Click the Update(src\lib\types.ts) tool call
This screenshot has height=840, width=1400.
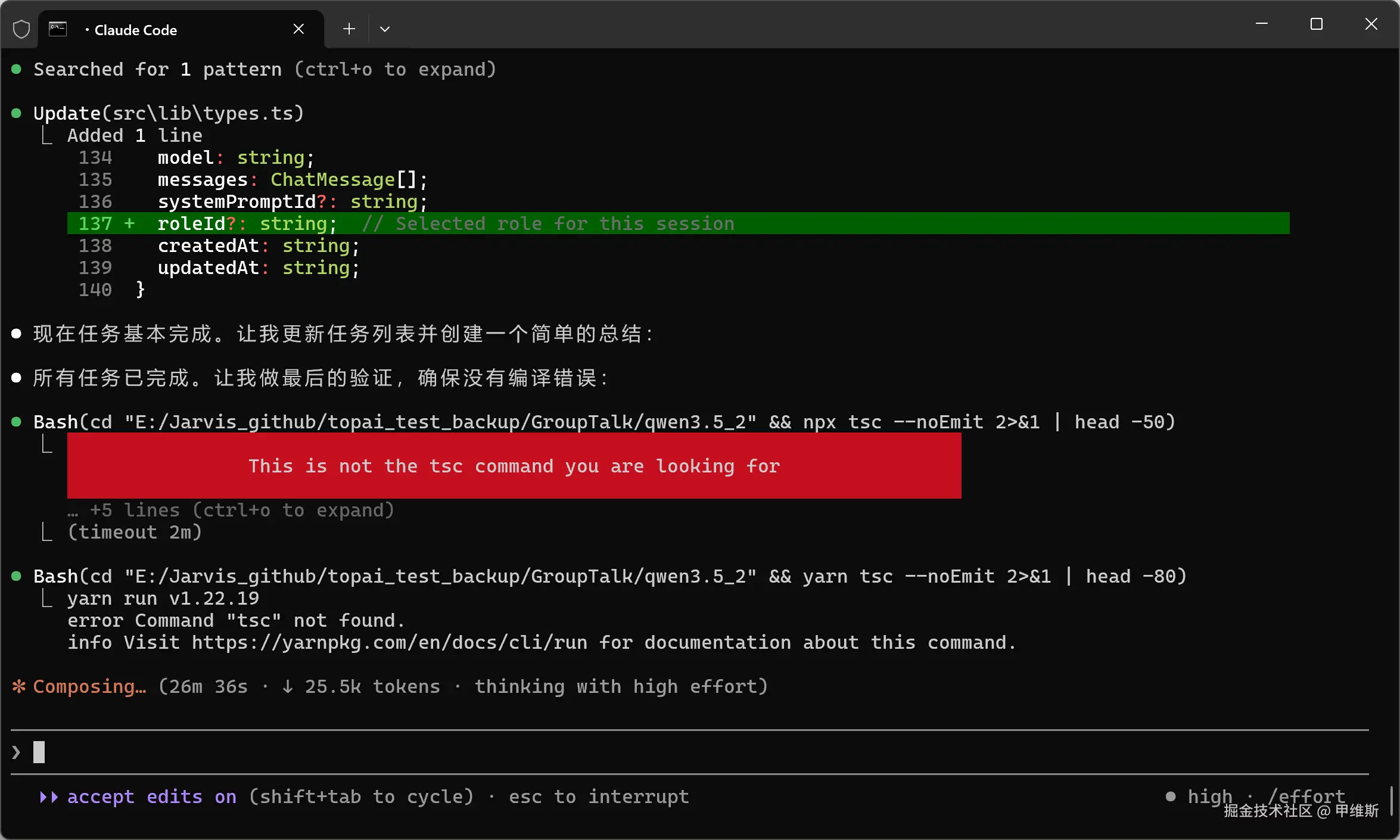pos(169,113)
